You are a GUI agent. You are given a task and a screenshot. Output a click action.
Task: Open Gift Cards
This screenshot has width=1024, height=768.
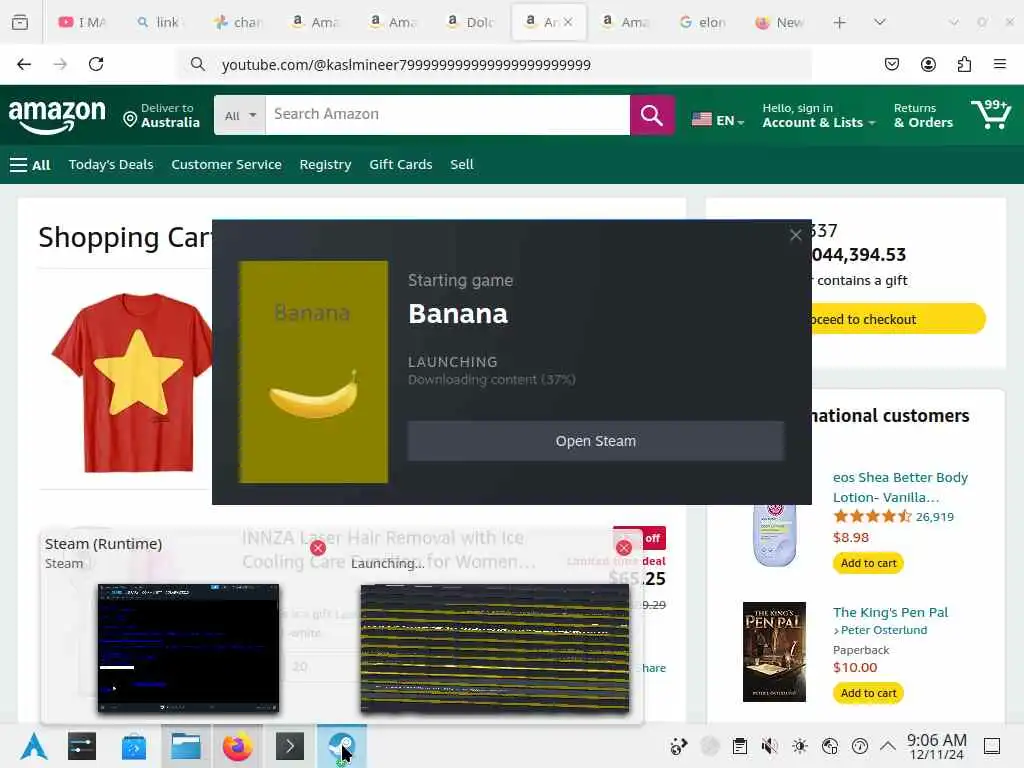pos(400,165)
